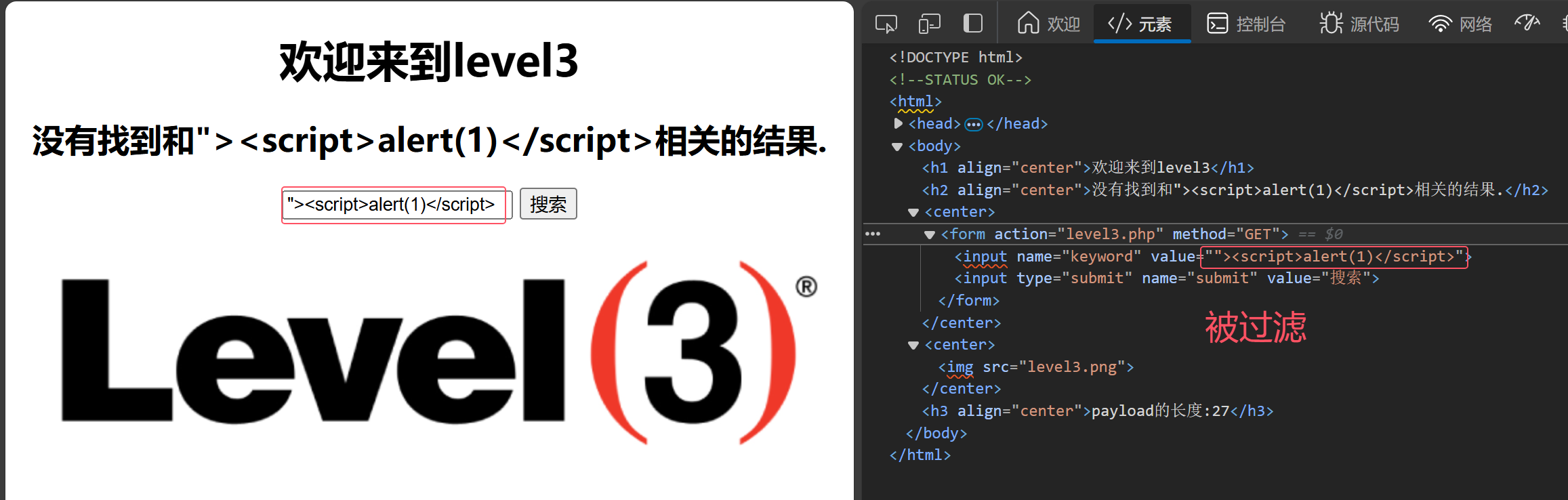This screenshot has height=500, width=1568.
Task: Switch to the 源代码 sources tab
Action: (1359, 24)
